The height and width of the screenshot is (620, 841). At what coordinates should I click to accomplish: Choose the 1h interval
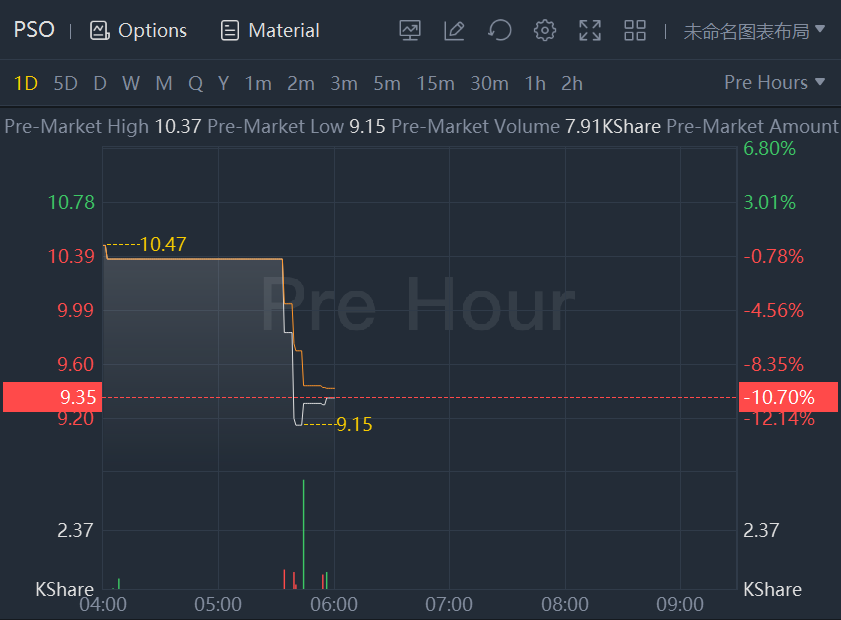pyautogui.click(x=535, y=83)
